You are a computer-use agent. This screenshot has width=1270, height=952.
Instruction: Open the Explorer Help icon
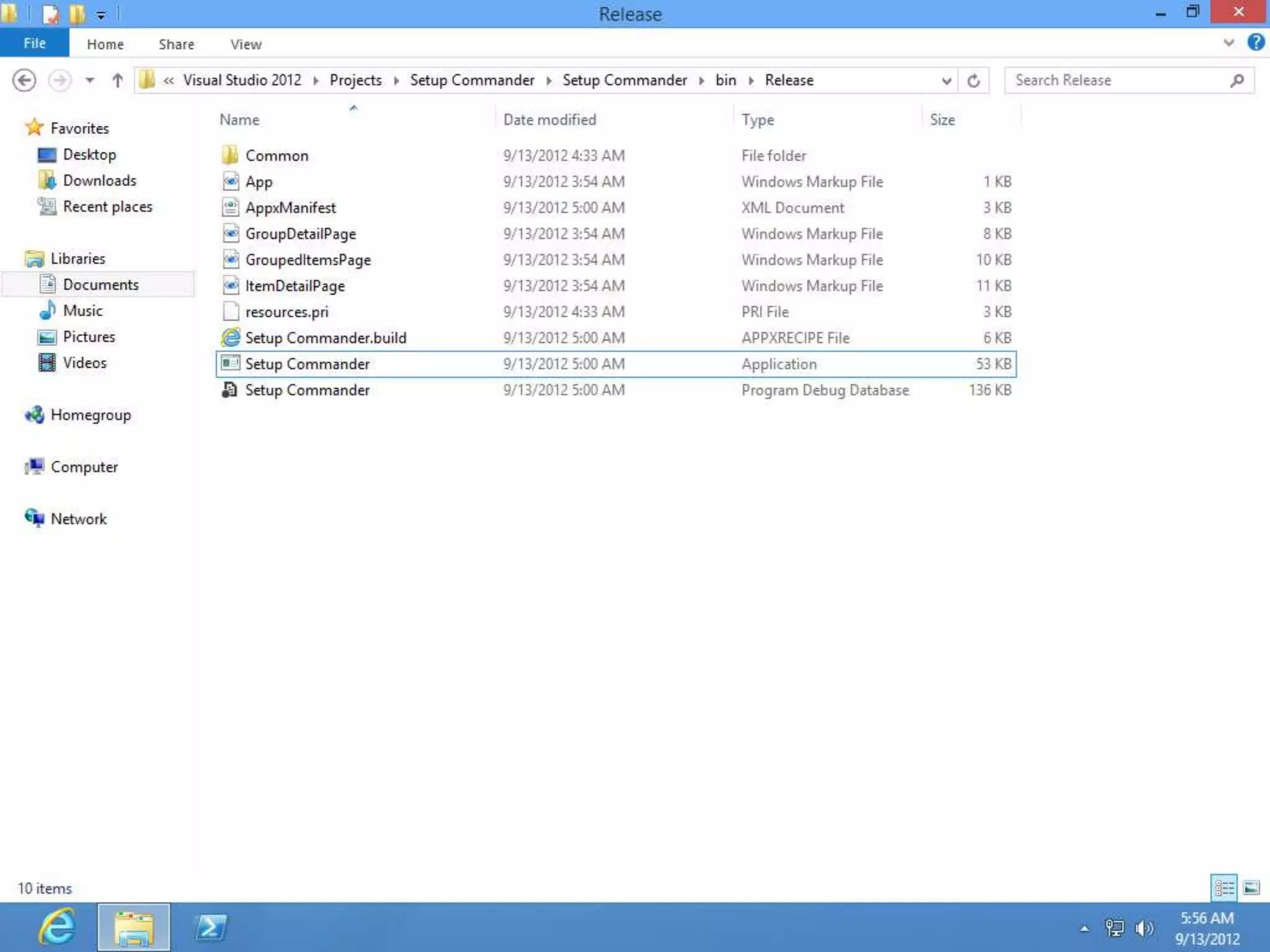coord(1256,43)
